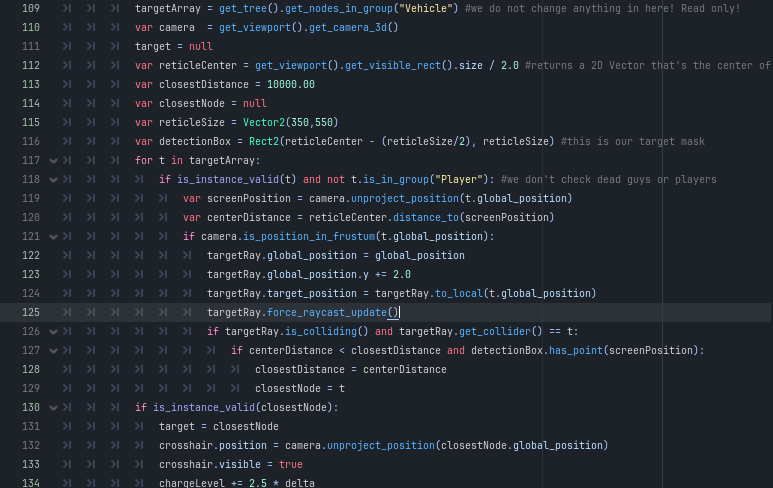Fold the is_colliding if block on line 126

tap(54, 331)
